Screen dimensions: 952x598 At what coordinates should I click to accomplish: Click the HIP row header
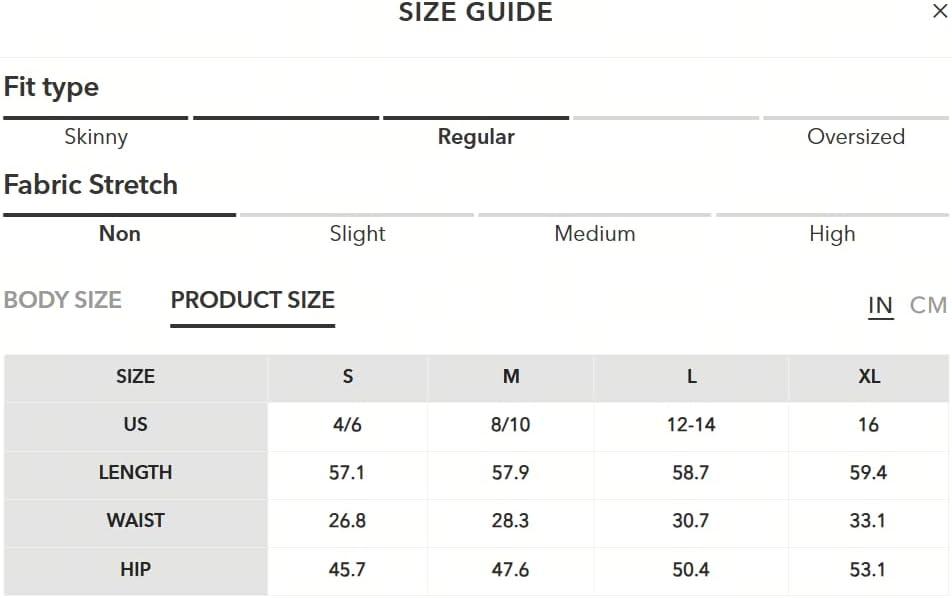(x=135, y=569)
